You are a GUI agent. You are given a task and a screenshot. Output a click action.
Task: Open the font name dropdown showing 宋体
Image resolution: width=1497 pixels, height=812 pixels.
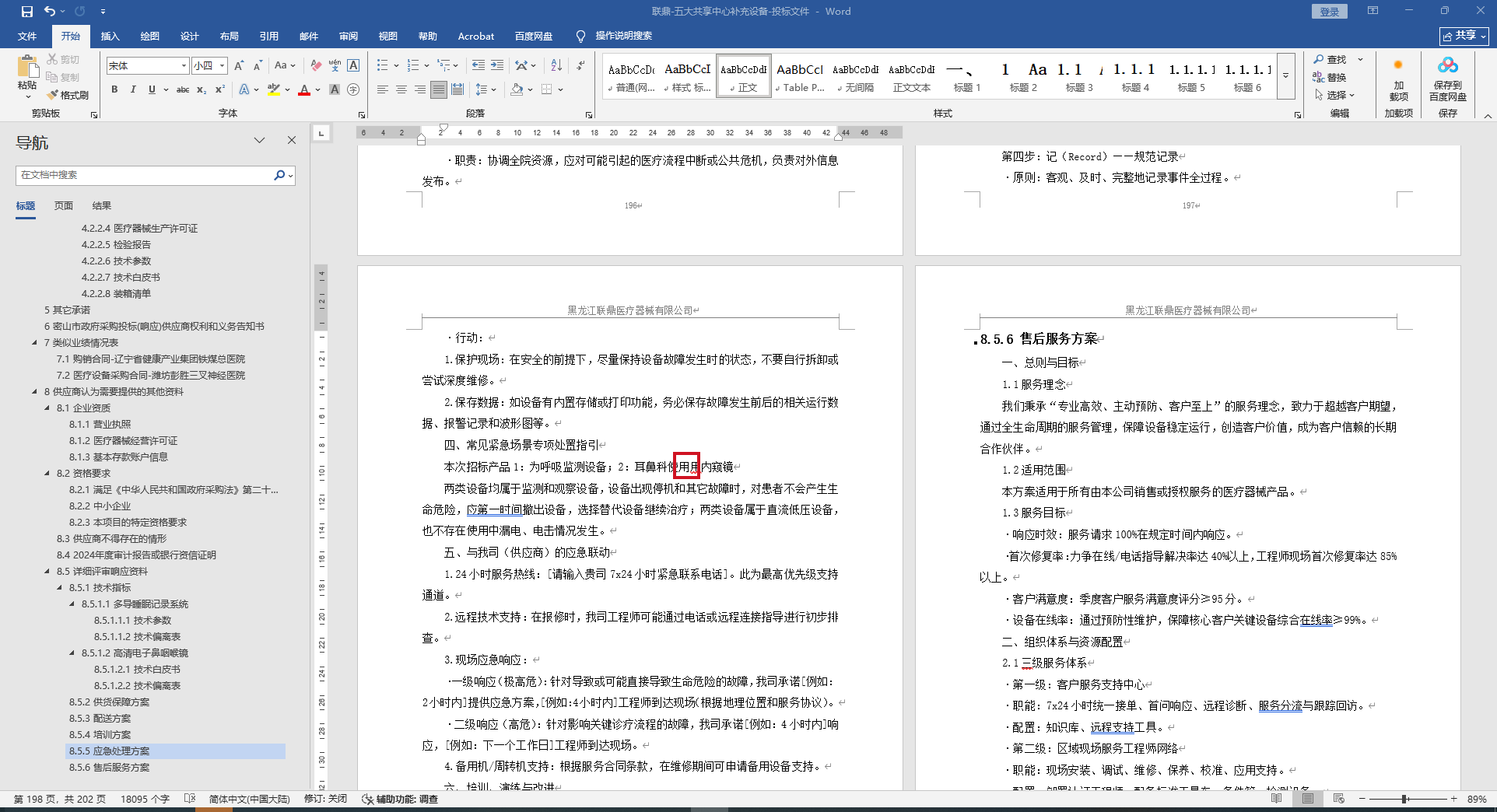(184, 66)
